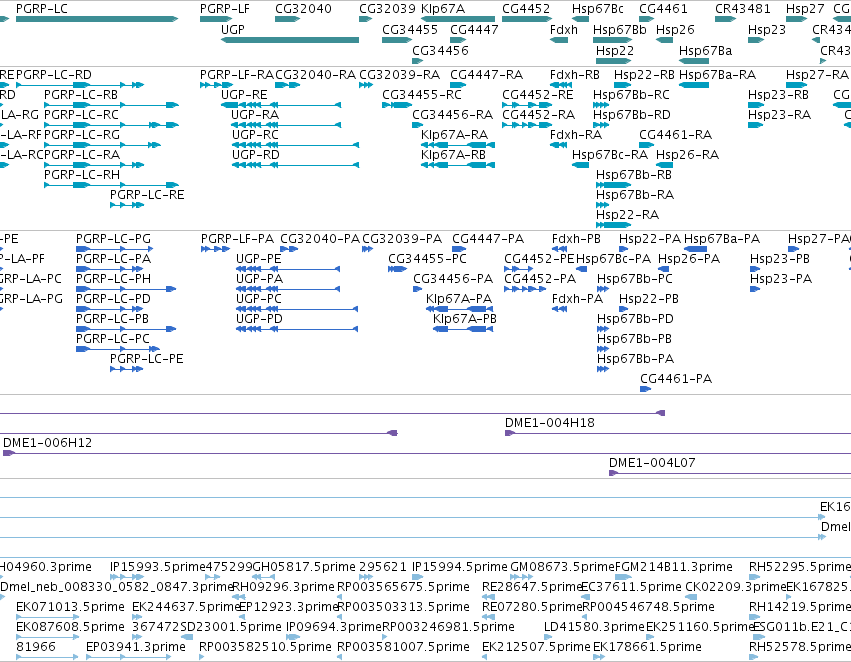This screenshot has height=662, width=851.
Task: Open transcript CG4452-RE
Action: tap(537, 95)
